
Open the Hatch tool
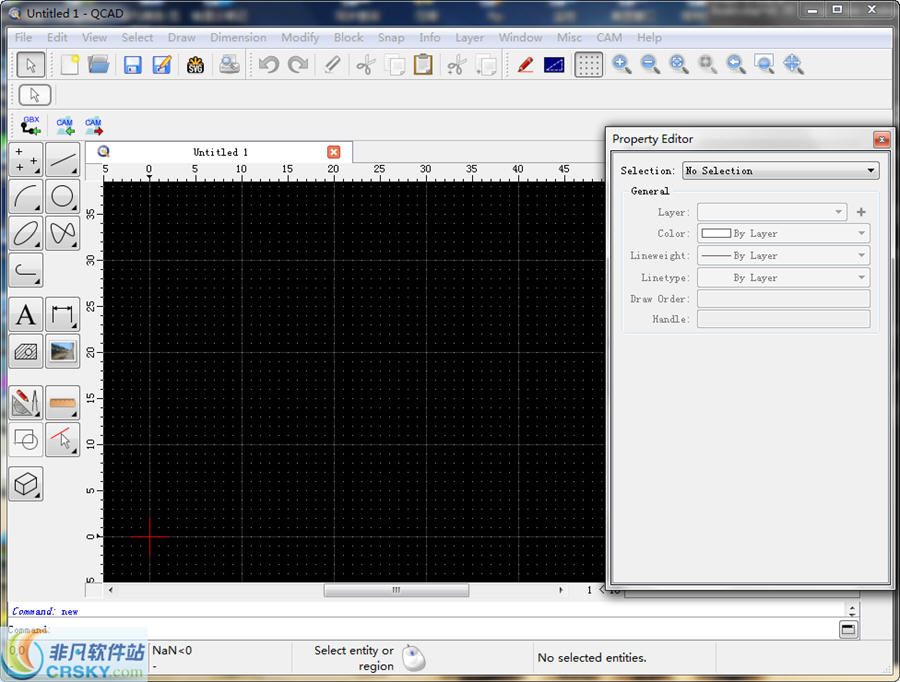click(x=24, y=350)
